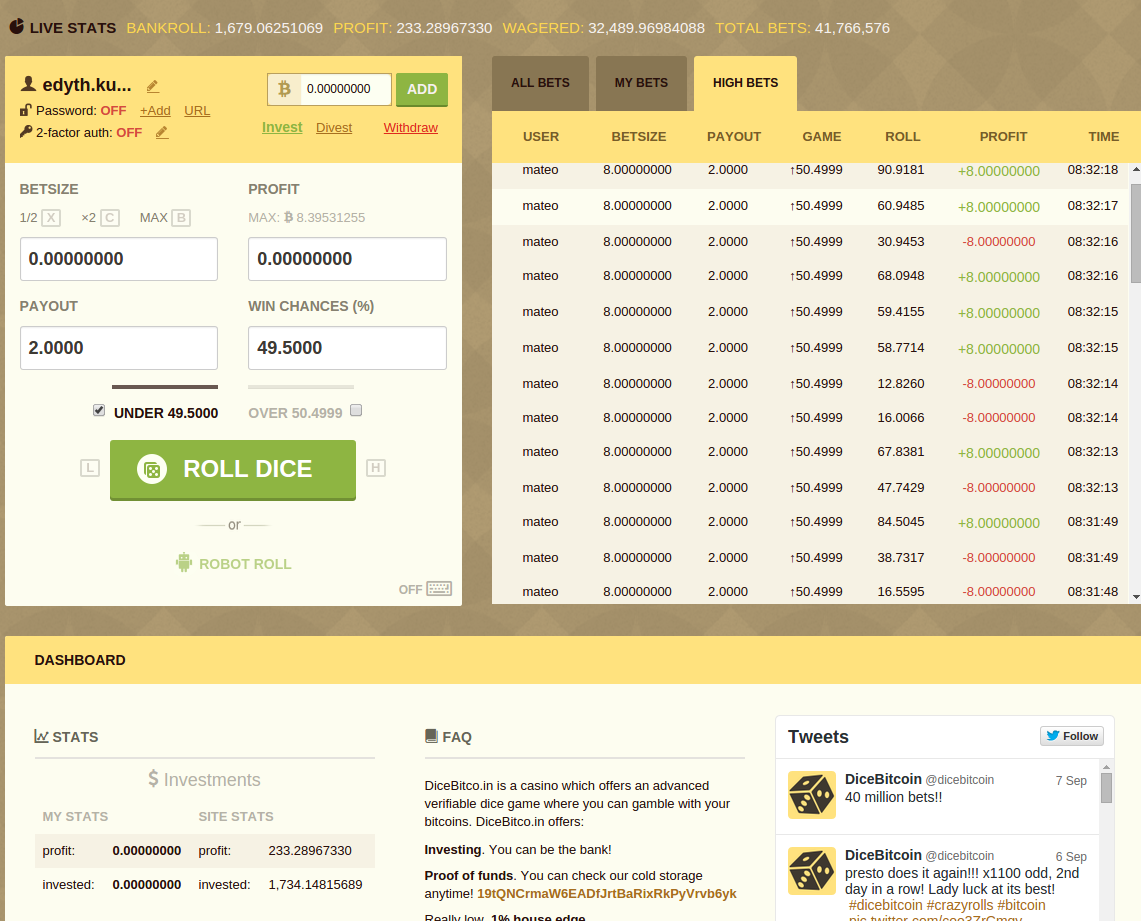Click the padlock icon next to Password
Image resolution: width=1141 pixels, height=921 pixels.
25,110
